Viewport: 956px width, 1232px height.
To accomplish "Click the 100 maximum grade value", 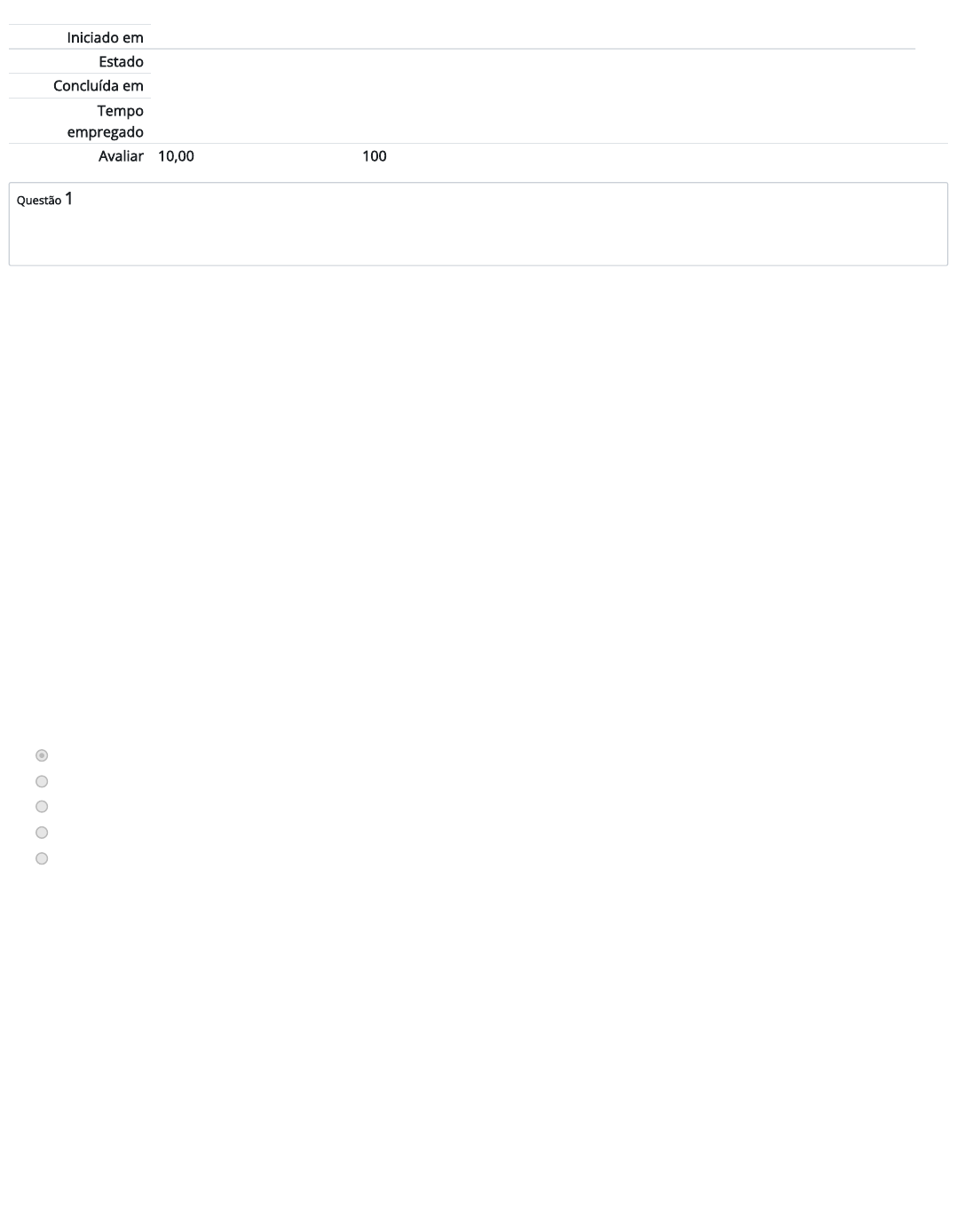I will 374,155.
